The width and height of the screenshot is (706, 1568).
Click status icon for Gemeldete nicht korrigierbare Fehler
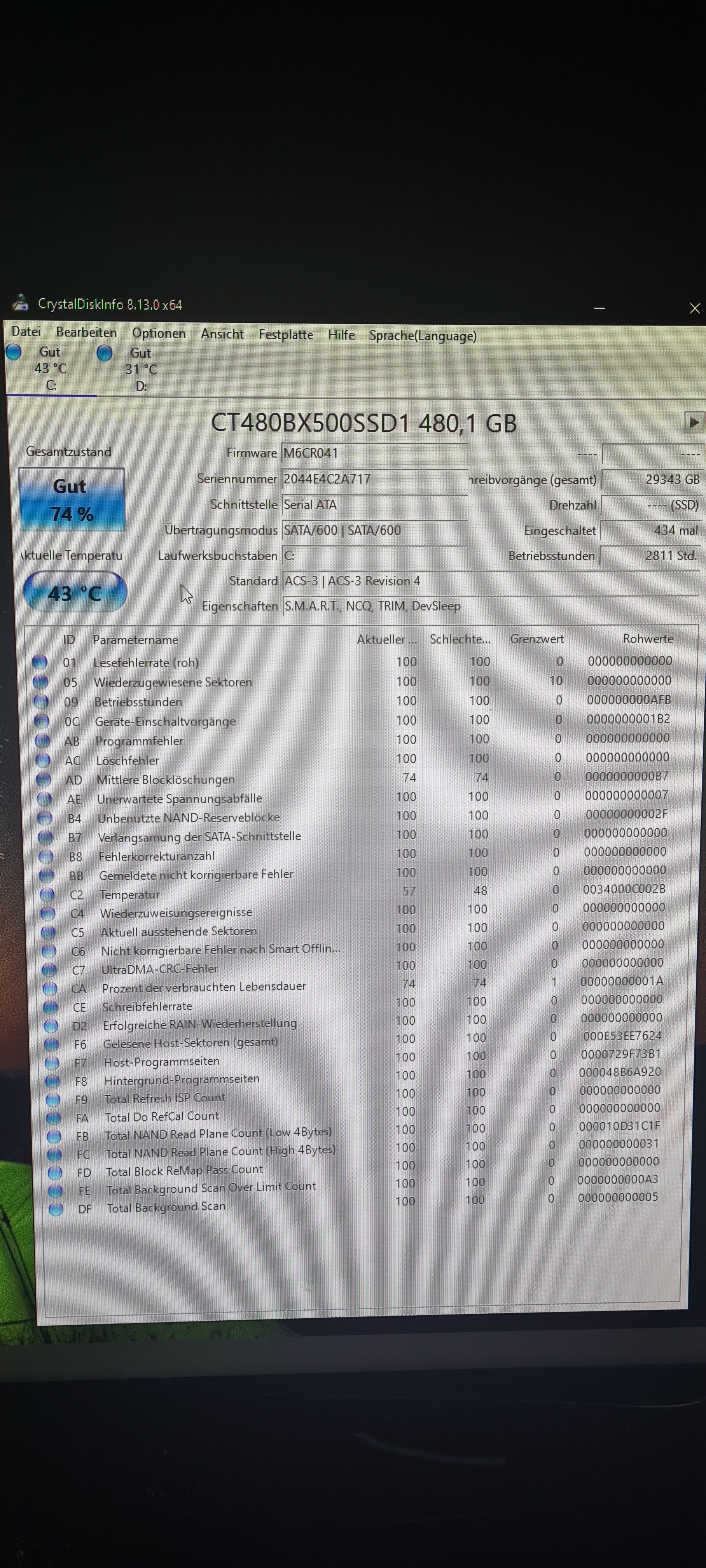[46, 875]
